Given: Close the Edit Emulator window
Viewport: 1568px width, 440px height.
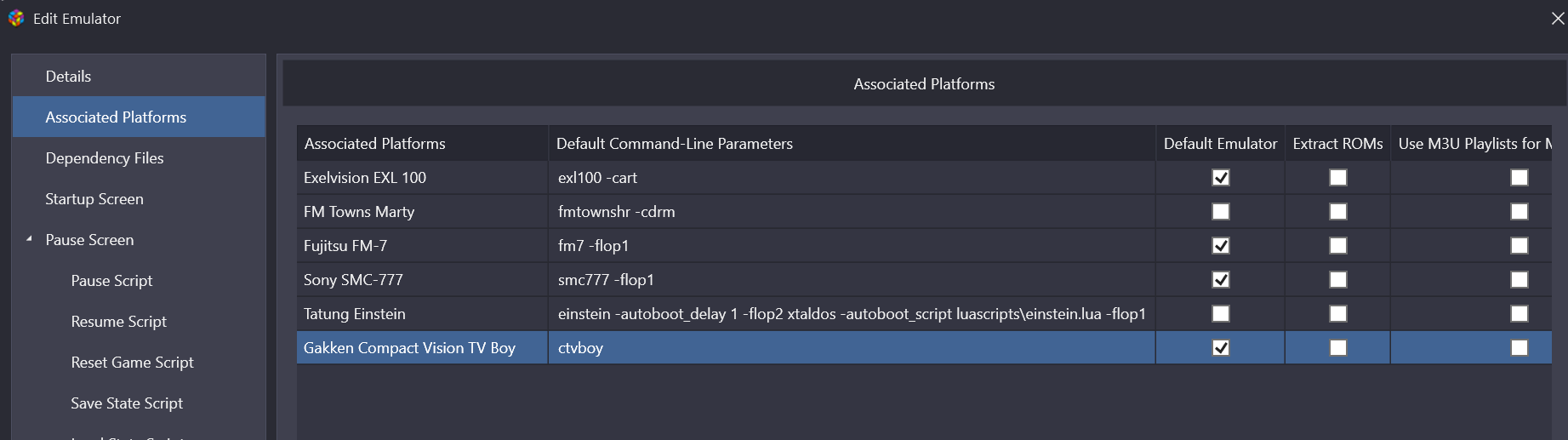Looking at the screenshot, I should pos(1558,18).
